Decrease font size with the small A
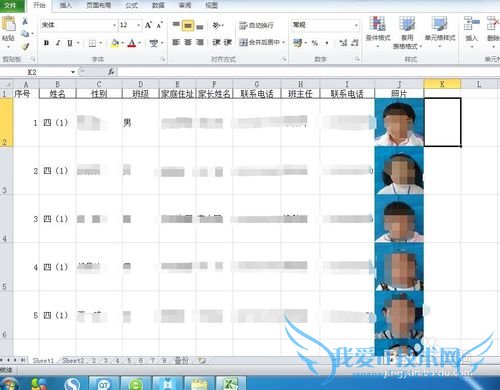 160,25
